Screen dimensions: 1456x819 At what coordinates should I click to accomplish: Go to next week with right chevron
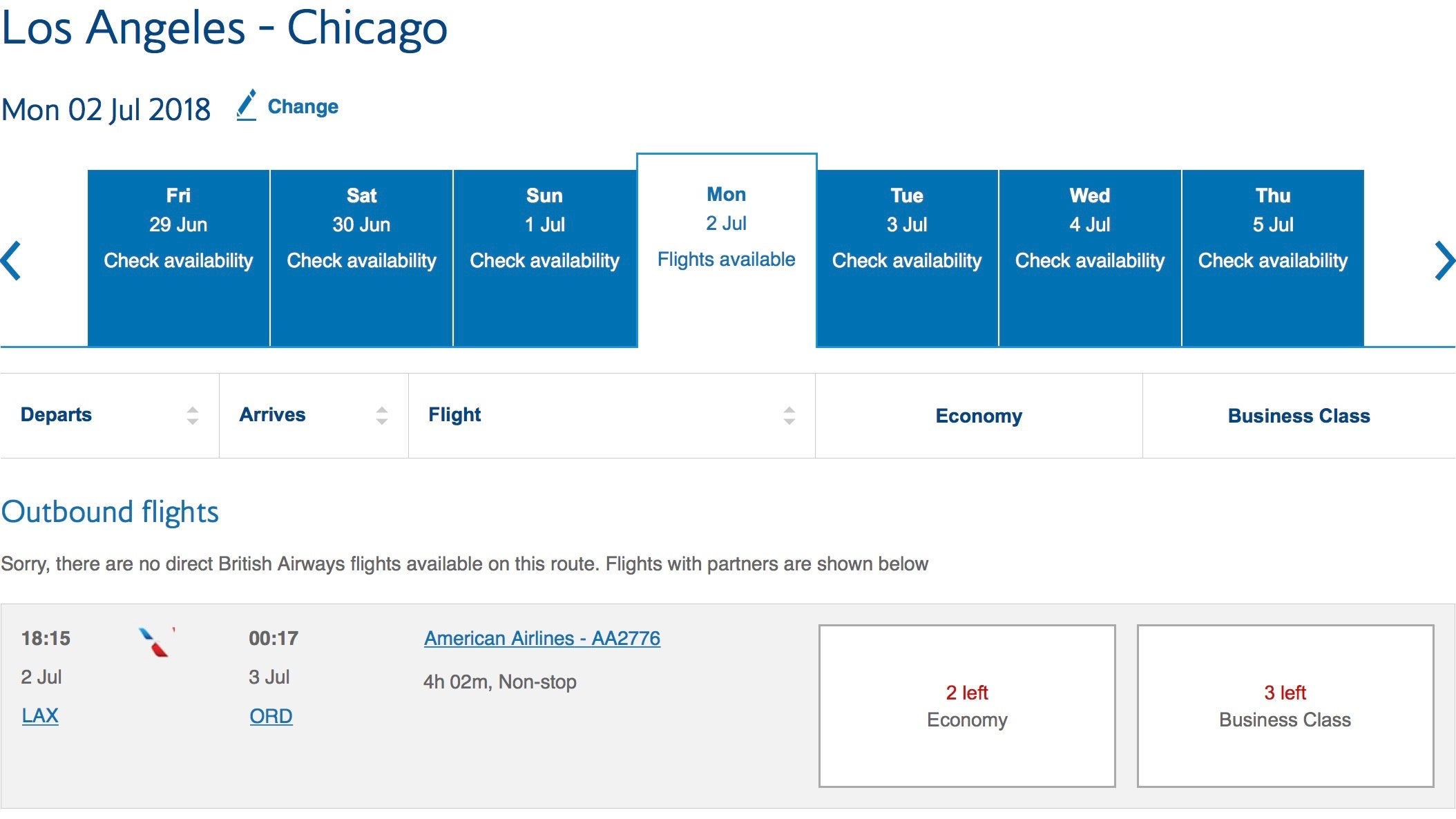point(1443,260)
